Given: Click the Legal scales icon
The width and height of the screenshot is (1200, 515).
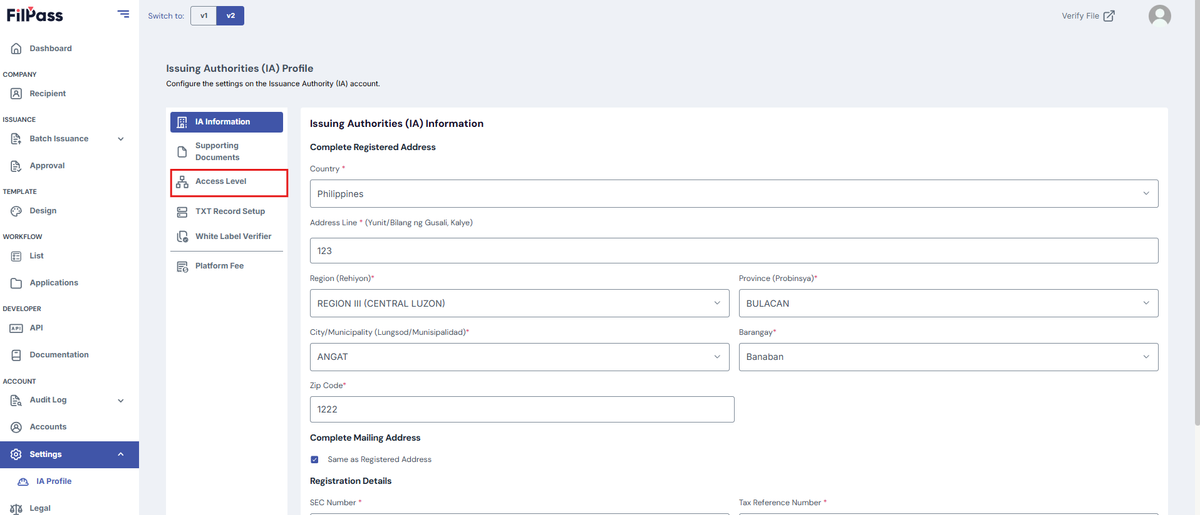Looking at the screenshot, I should pos(16,508).
